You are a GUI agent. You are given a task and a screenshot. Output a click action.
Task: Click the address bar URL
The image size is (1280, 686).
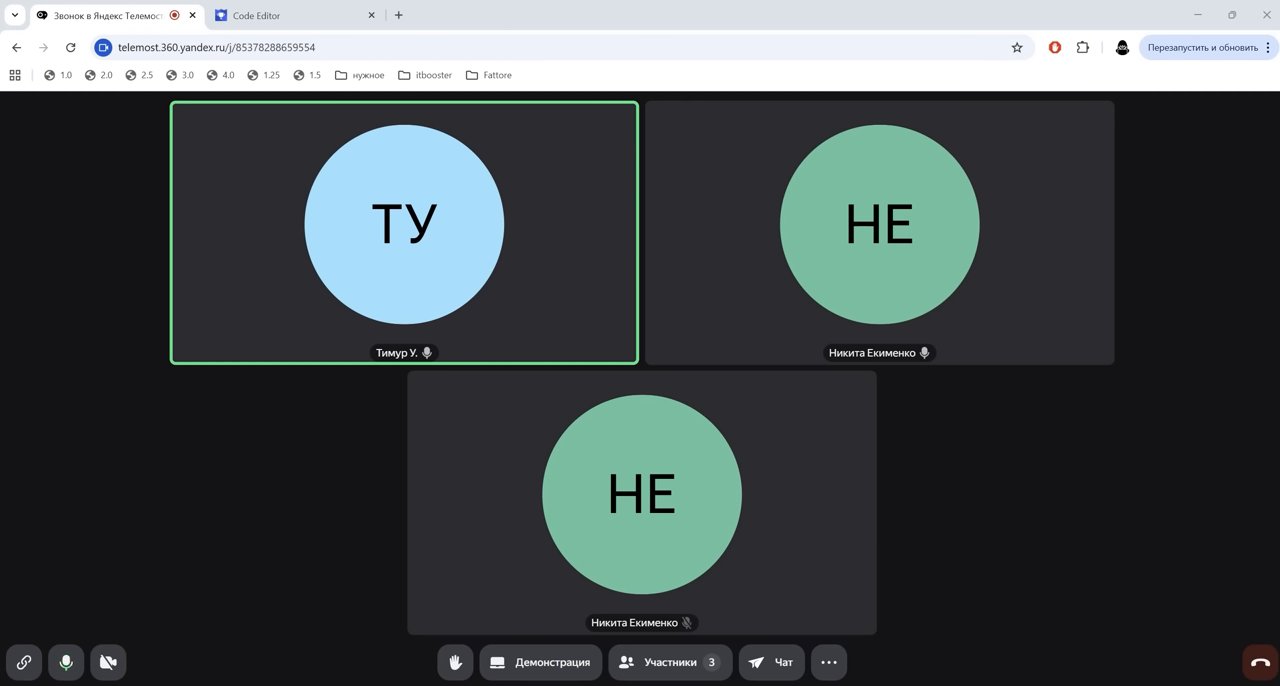(217, 47)
